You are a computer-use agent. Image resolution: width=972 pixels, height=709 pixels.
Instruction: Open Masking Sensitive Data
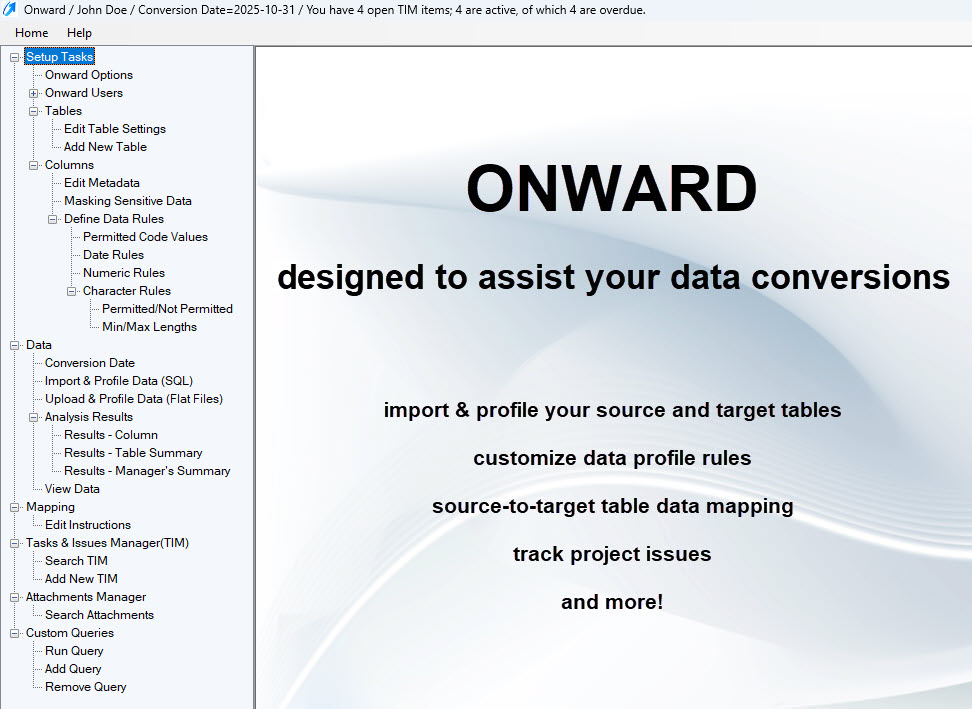click(x=127, y=201)
